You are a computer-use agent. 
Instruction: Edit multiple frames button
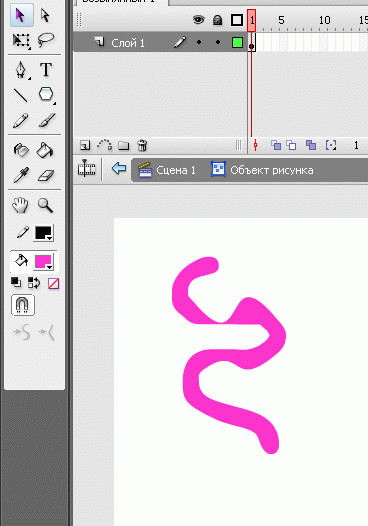click(311, 145)
